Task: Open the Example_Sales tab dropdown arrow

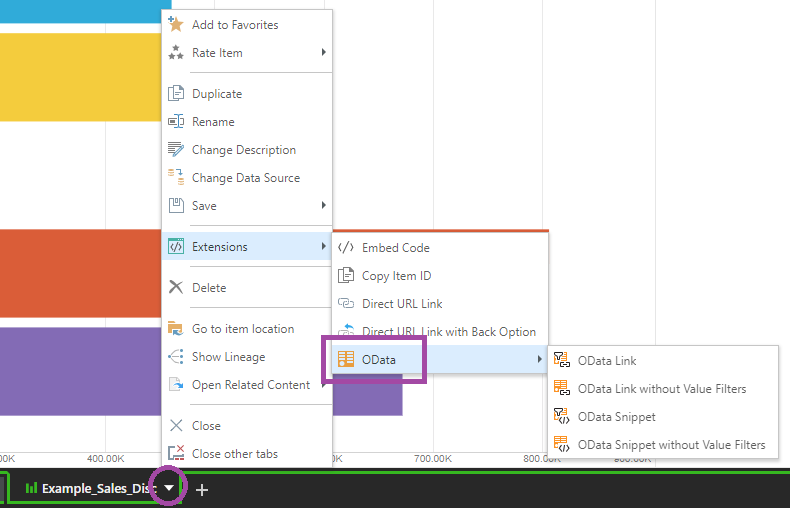Action: 170,488
